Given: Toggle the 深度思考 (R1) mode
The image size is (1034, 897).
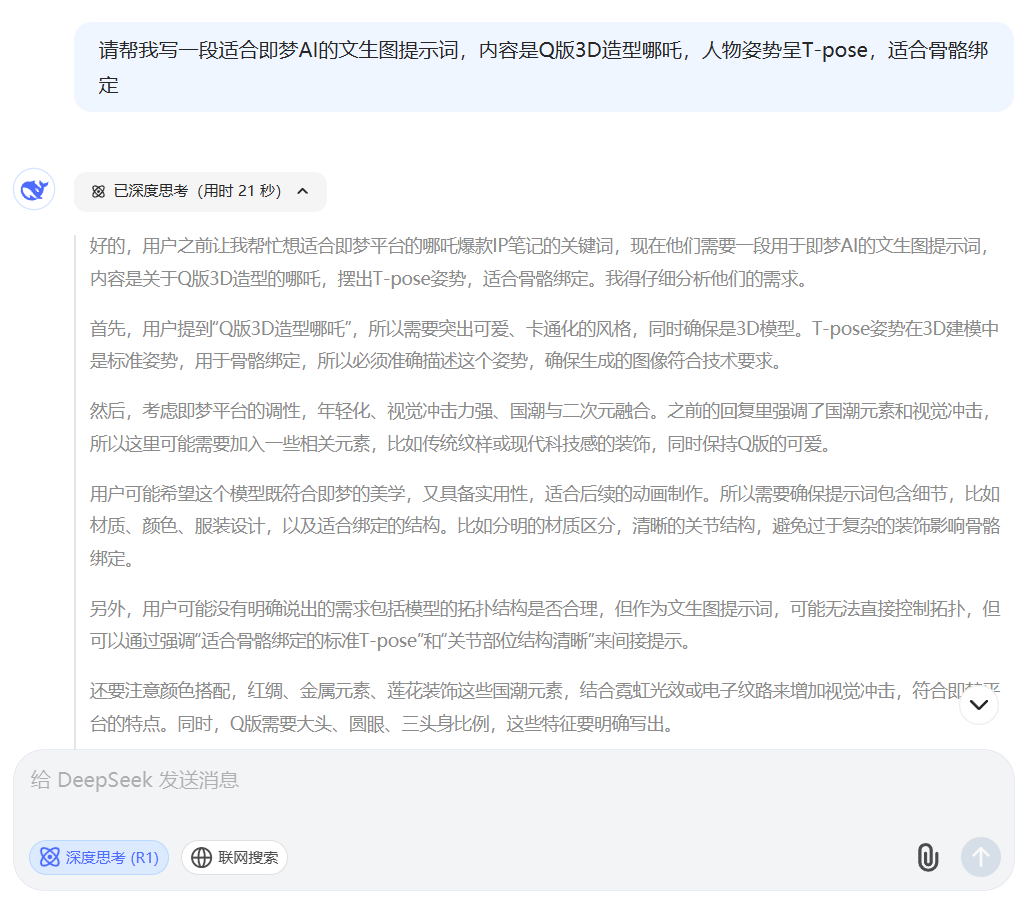Looking at the screenshot, I should [x=99, y=857].
